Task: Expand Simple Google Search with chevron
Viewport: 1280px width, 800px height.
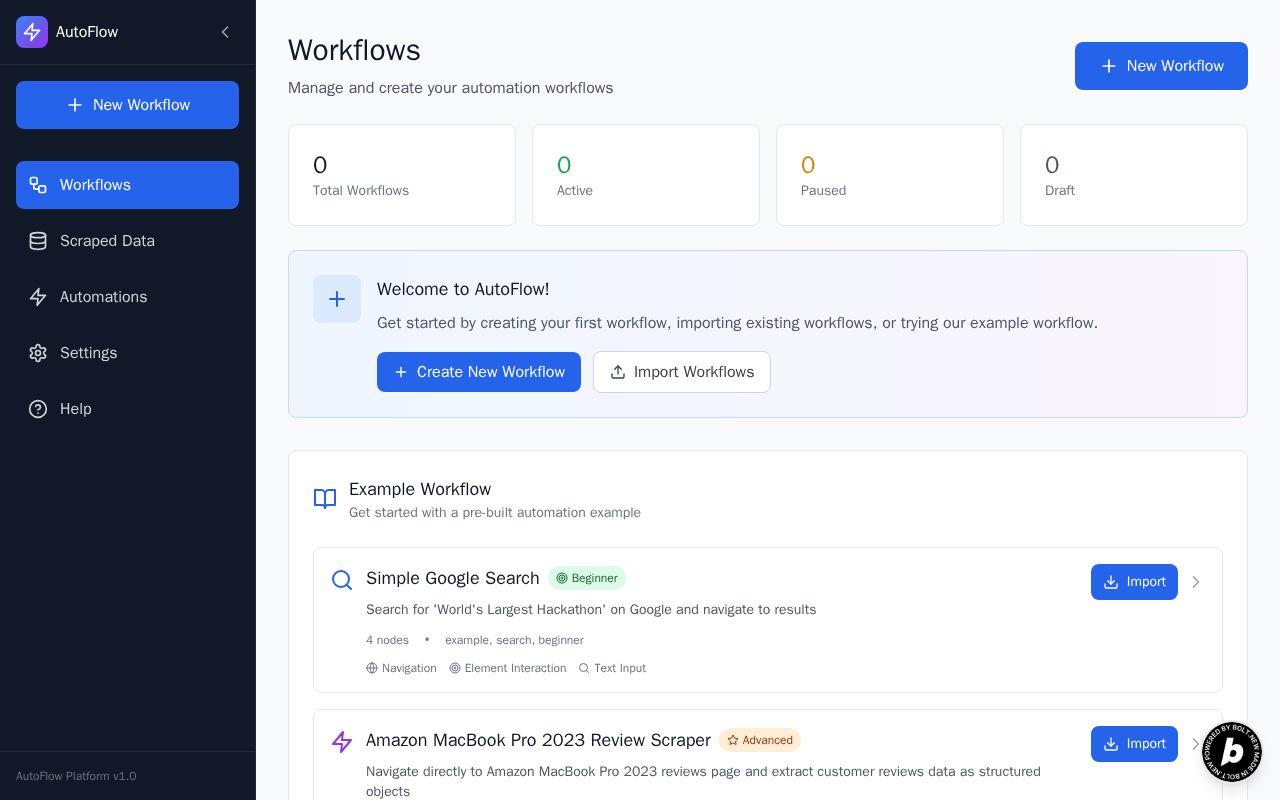Action: click(x=1196, y=582)
